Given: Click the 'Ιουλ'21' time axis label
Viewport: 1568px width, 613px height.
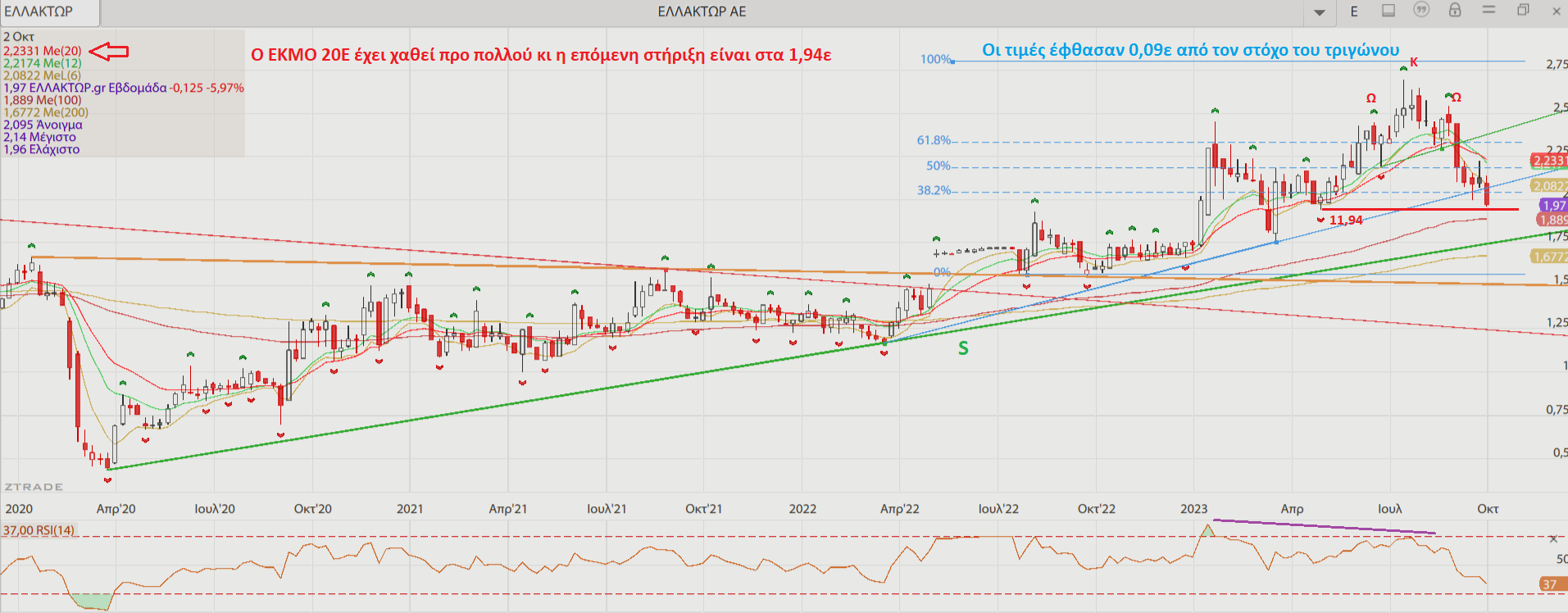Looking at the screenshot, I should pos(607,509).
